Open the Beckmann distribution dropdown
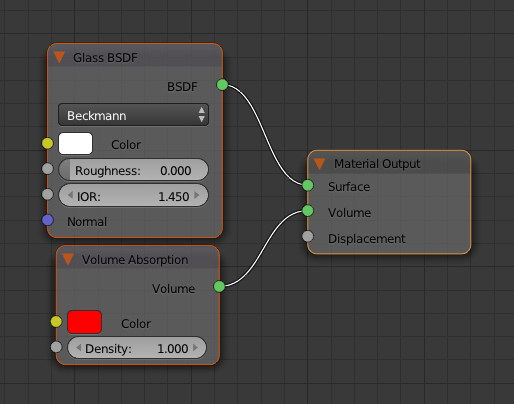Screen dimensions: 514x404 (x=133, y=115)
